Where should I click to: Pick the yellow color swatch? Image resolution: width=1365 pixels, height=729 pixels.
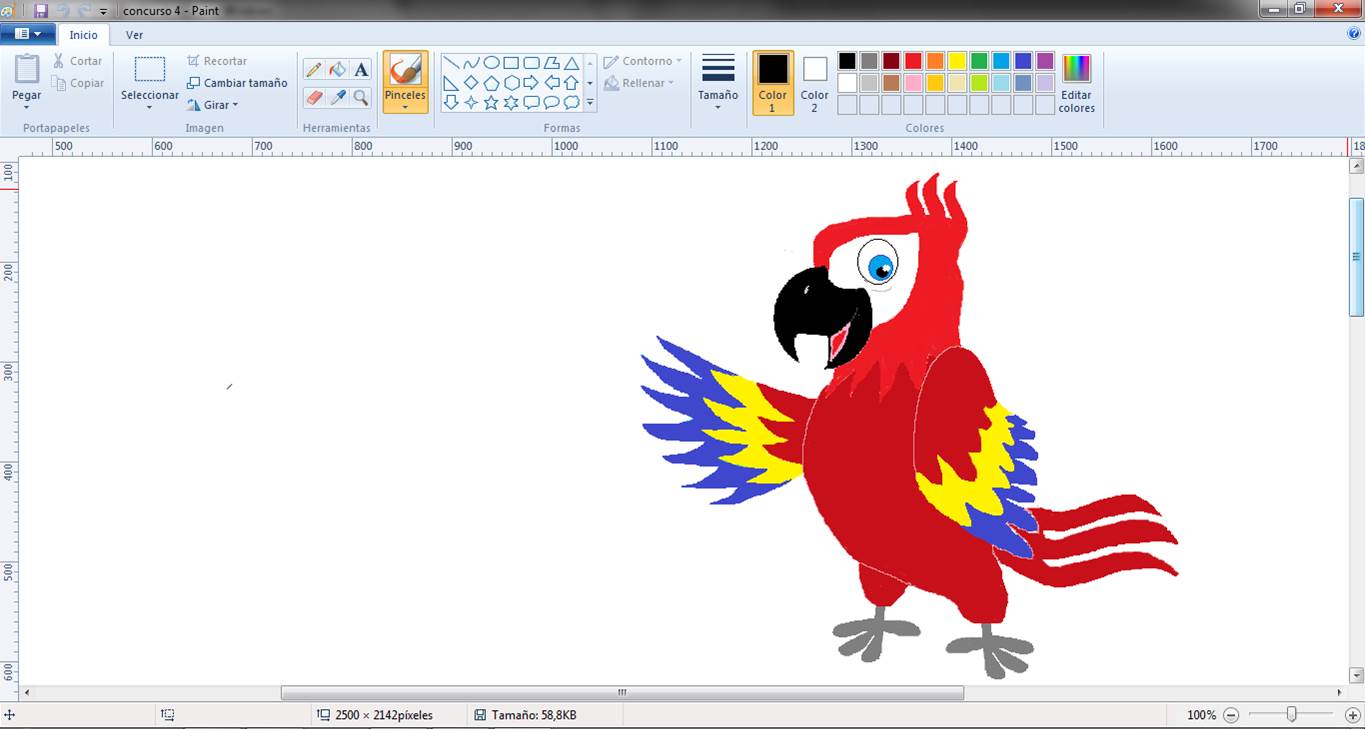point(957,61)
